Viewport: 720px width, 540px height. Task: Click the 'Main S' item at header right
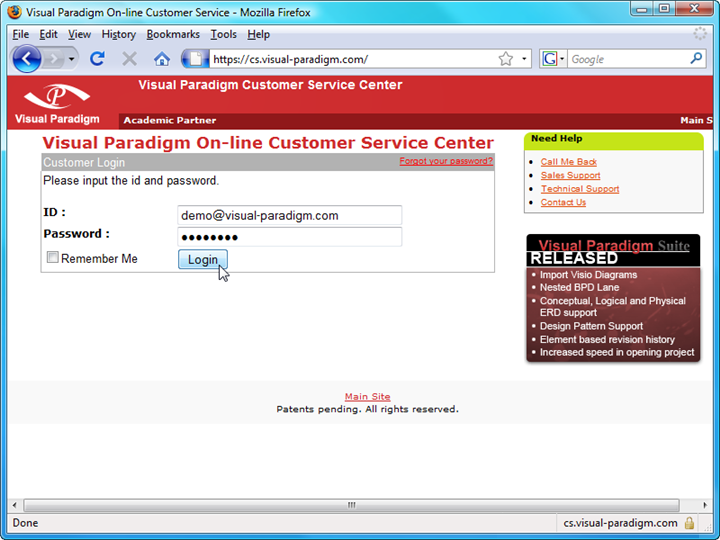point(696,120)
